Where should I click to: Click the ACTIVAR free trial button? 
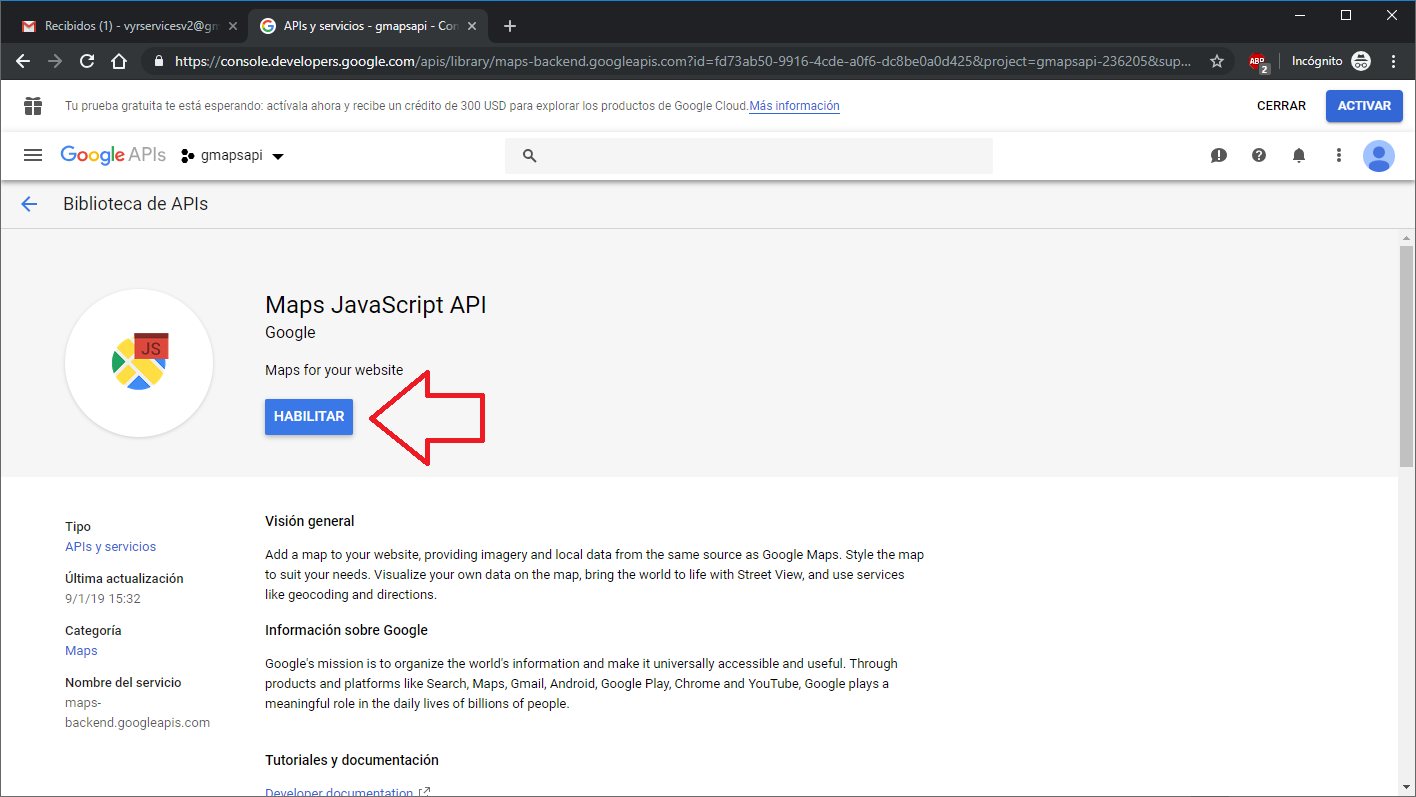click(1364, 106)
